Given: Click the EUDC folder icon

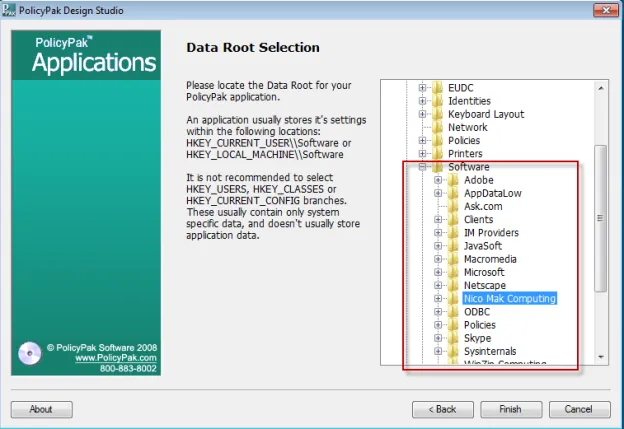Looking at the screenshot, I should [x=437, y=88].
